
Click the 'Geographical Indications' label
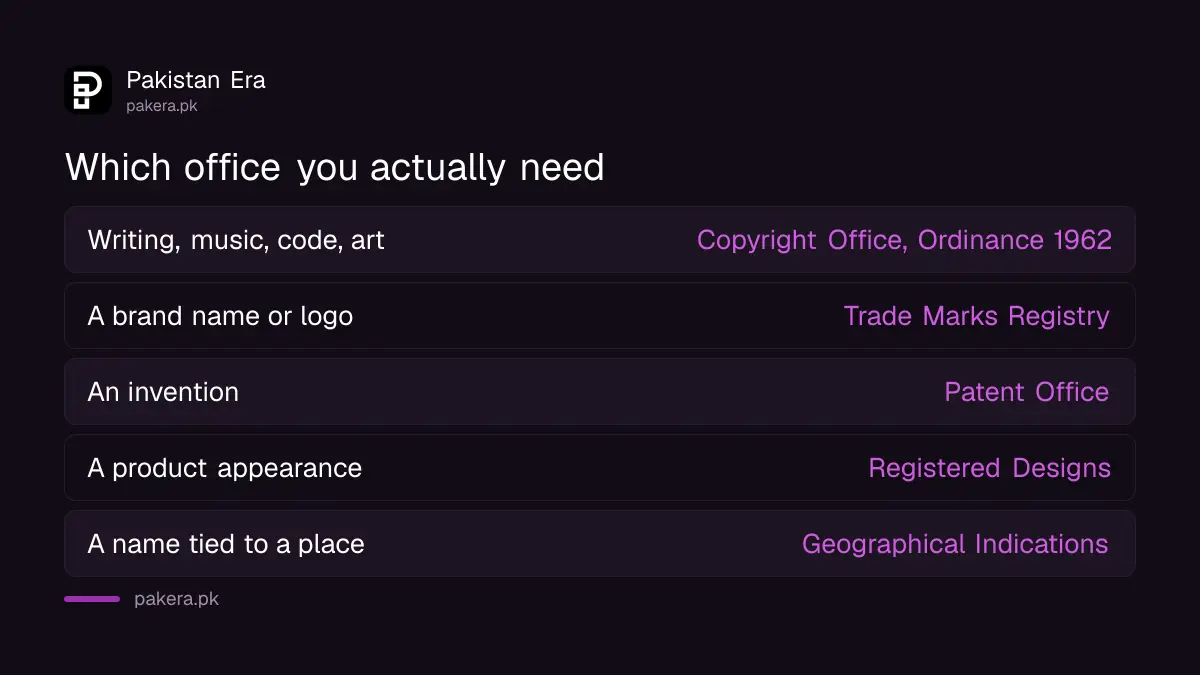(955, 544)
